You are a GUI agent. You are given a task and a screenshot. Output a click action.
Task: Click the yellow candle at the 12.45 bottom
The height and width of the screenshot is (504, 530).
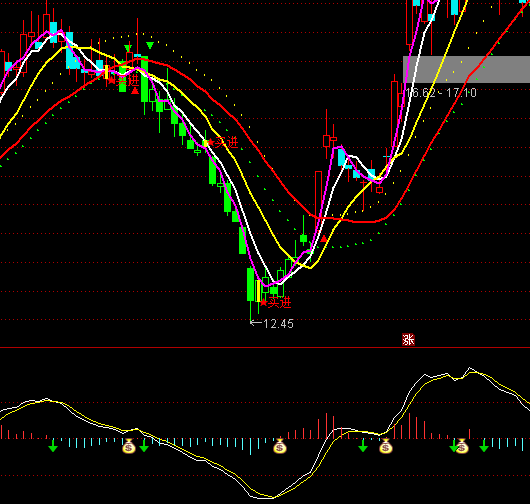pos(258,291)
